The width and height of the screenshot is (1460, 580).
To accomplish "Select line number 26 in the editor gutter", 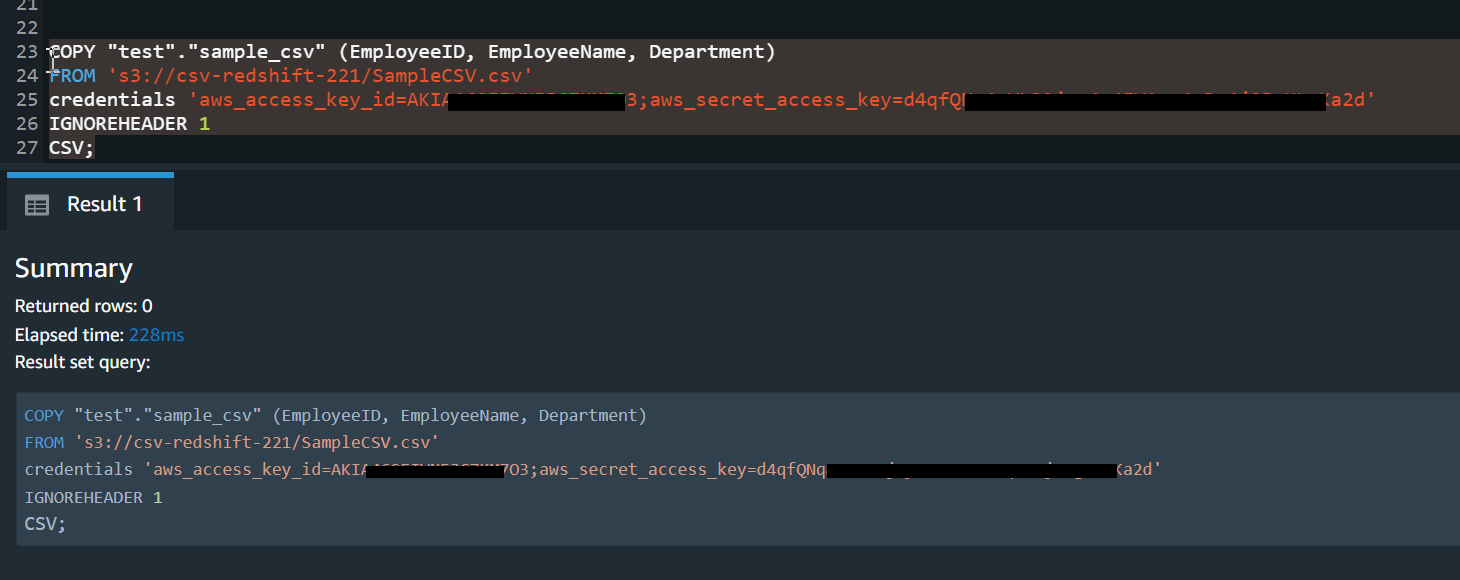I will click(x=27, y=124).
